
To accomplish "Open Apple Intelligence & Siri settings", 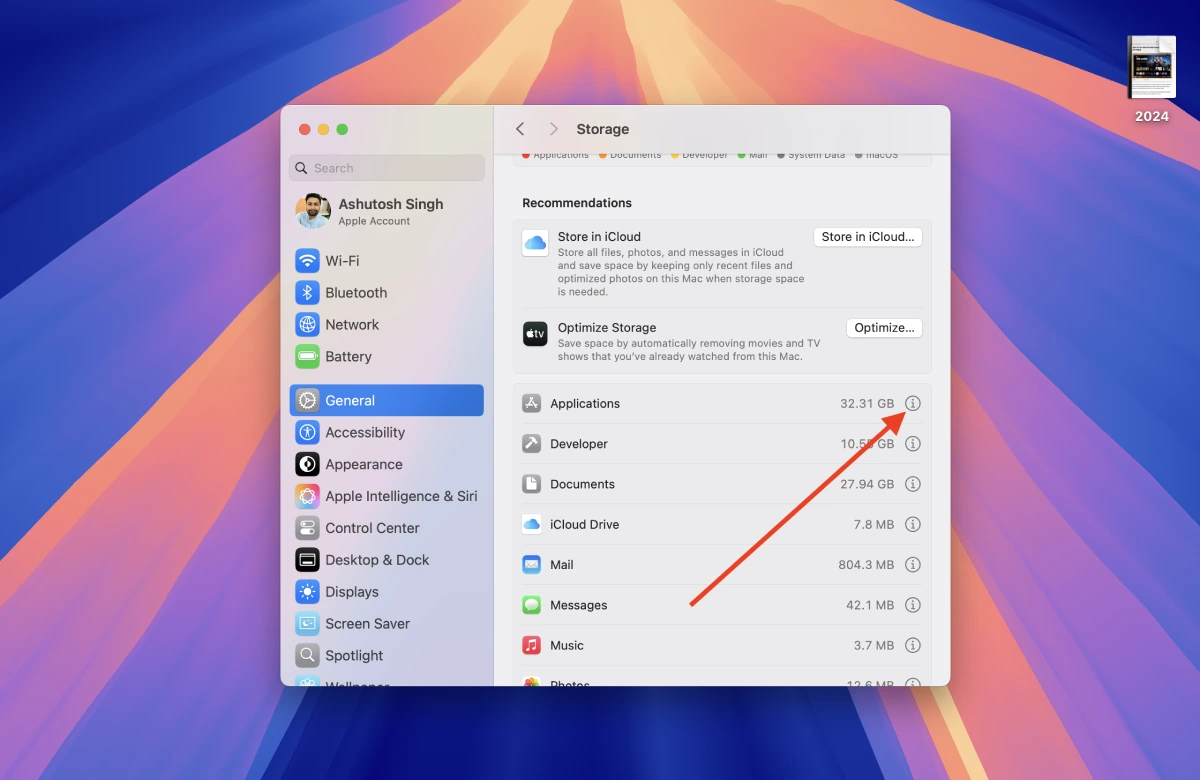I will click(x=387, y=496).
